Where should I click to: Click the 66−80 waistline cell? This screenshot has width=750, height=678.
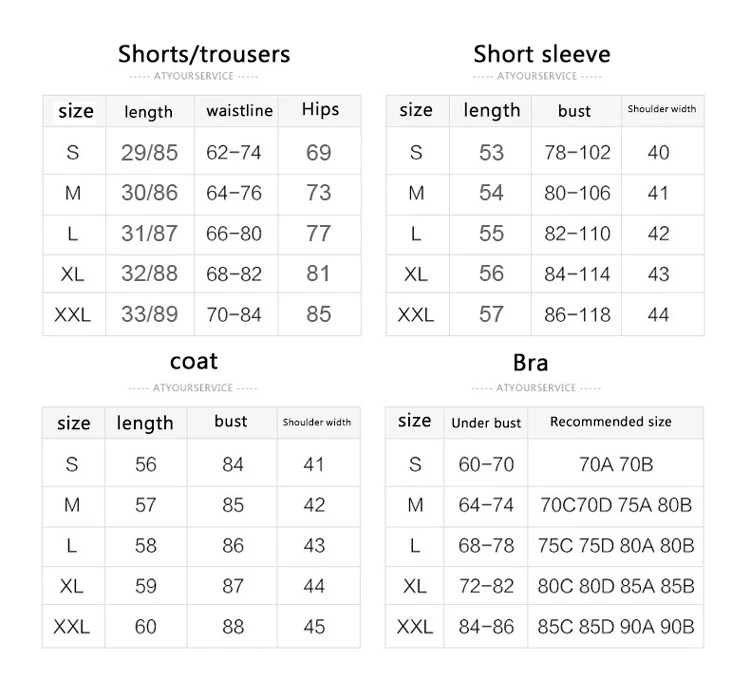point(234,233)
